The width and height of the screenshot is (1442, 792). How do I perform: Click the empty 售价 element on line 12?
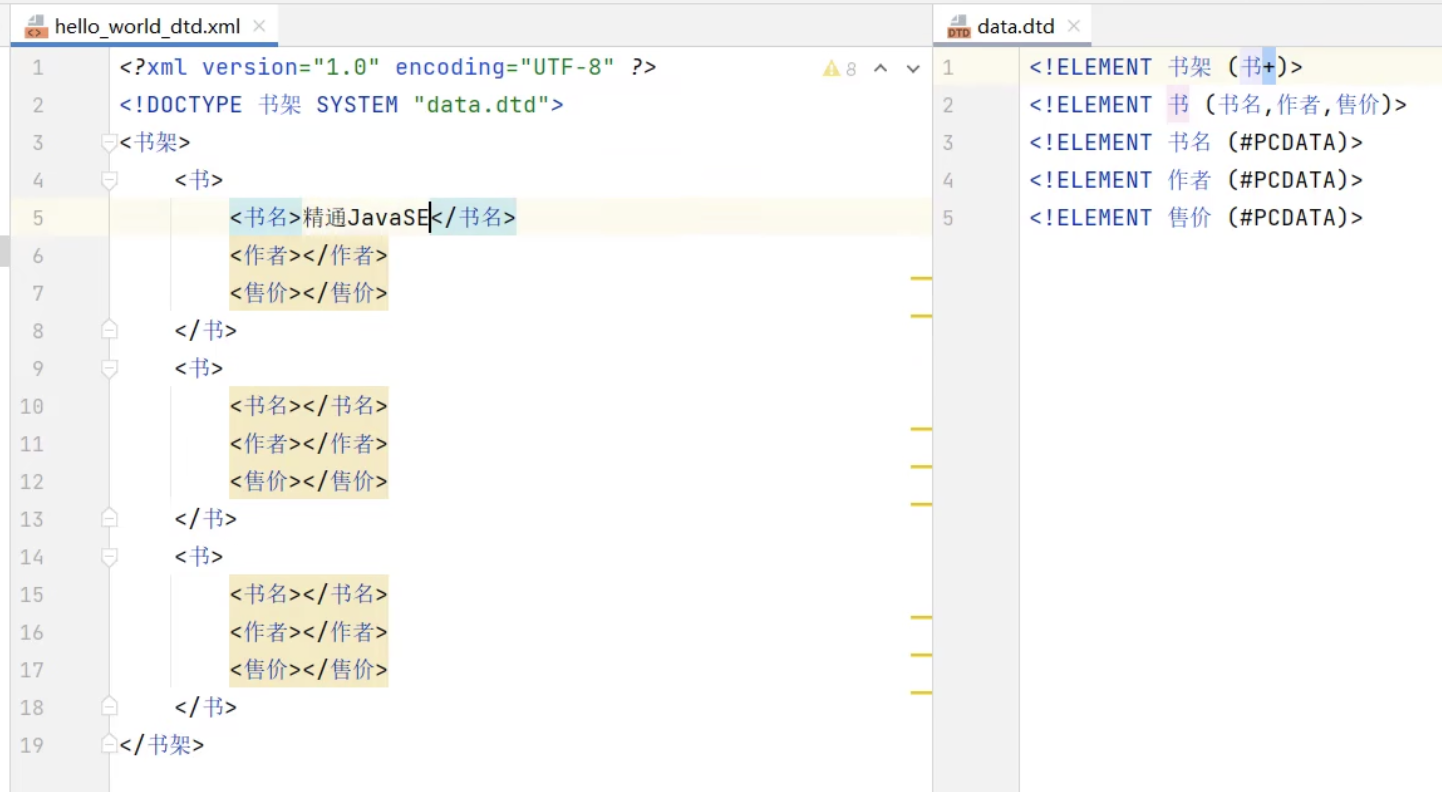(309, 482)
